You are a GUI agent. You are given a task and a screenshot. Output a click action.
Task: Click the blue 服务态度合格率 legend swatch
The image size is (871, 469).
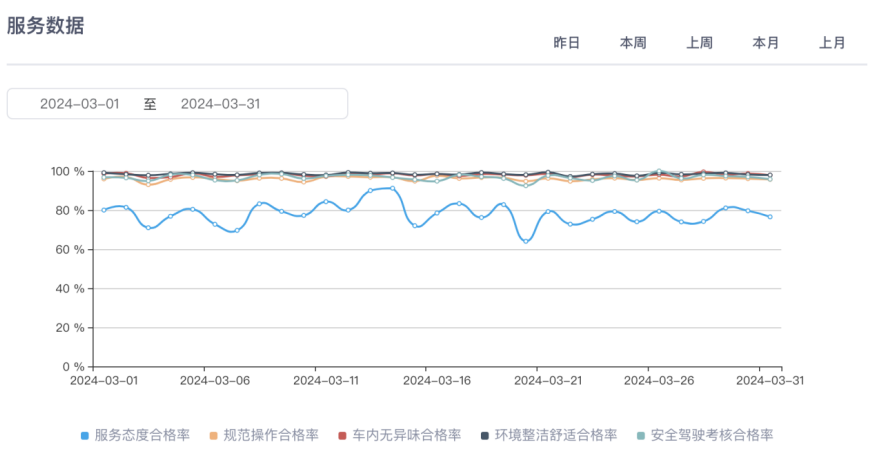click(x=85, y=436)
